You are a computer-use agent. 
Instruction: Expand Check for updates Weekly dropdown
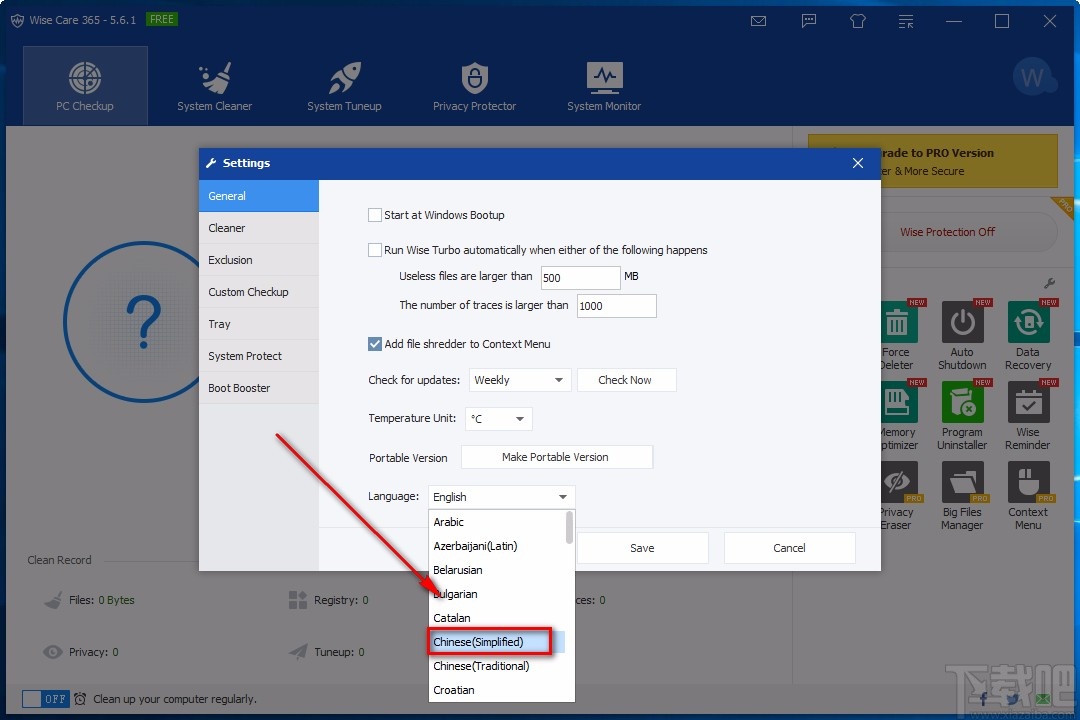tap(520, 380)
